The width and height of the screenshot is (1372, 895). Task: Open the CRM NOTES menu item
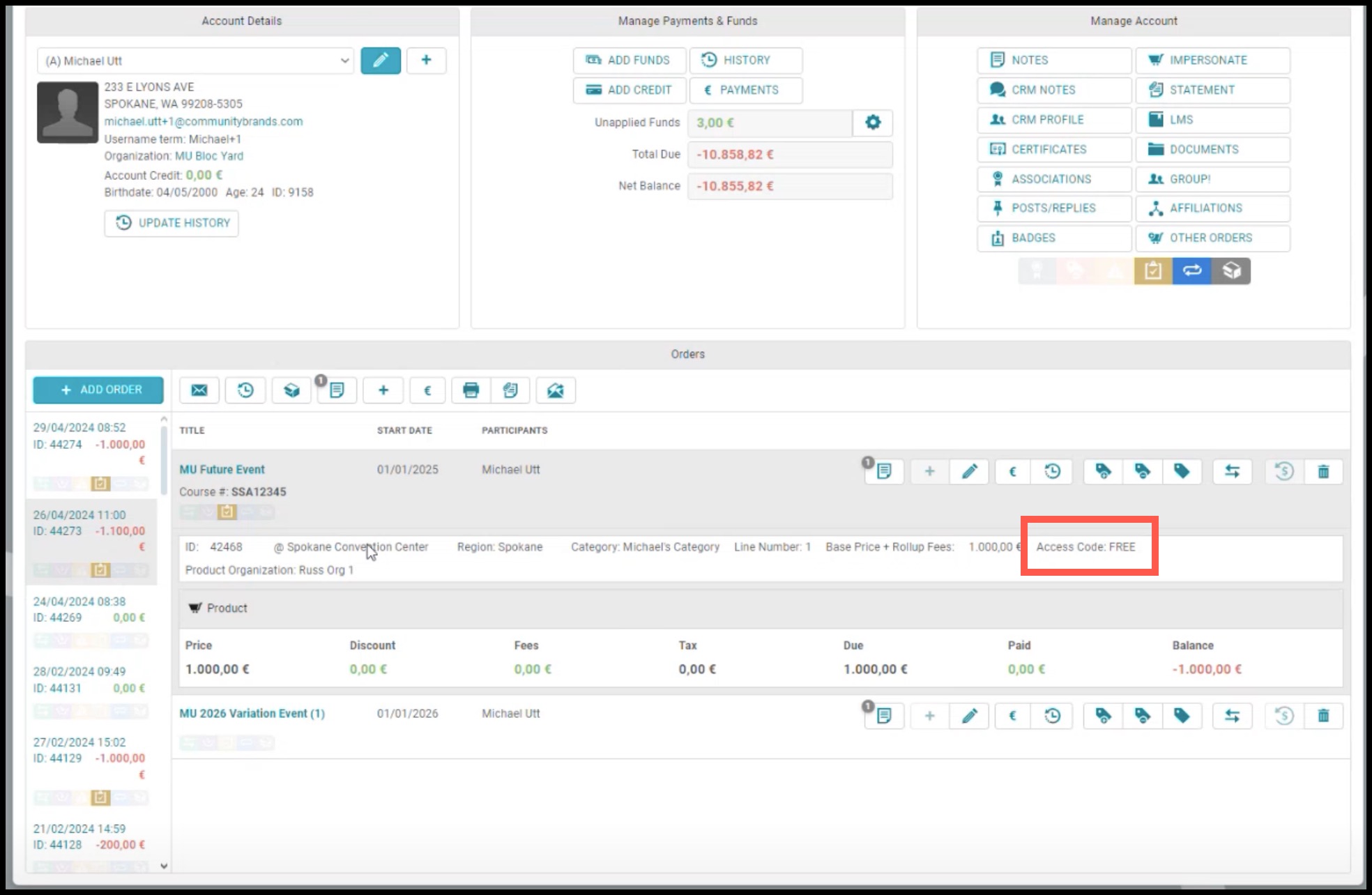[1054, 90]
